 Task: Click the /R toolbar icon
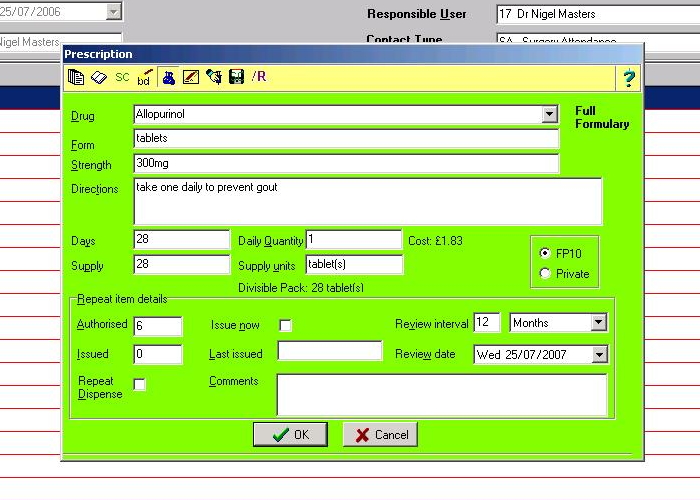(259, 77)
